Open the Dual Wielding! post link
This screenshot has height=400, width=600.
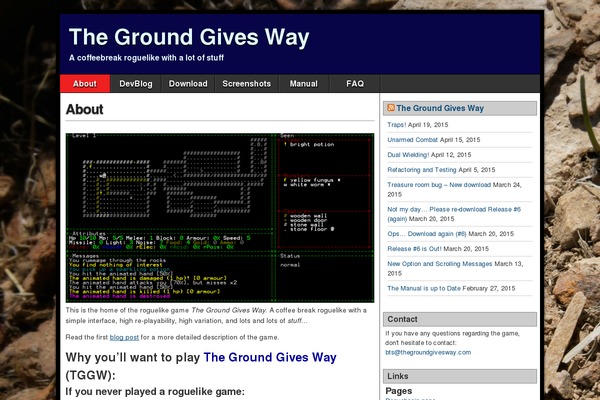tap(408, 155)
